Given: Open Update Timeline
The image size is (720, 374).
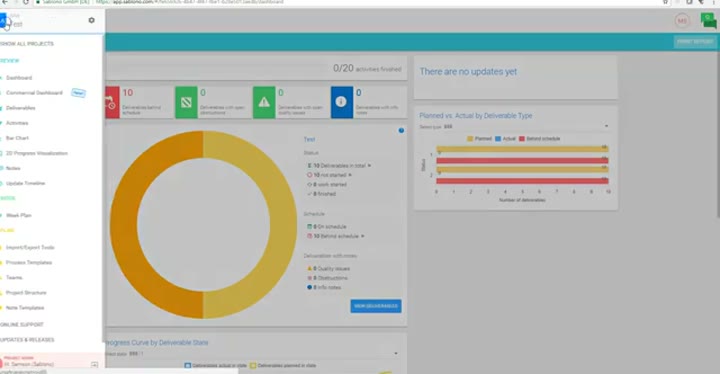Looking at the screenshot, I should tap(25, 183).
